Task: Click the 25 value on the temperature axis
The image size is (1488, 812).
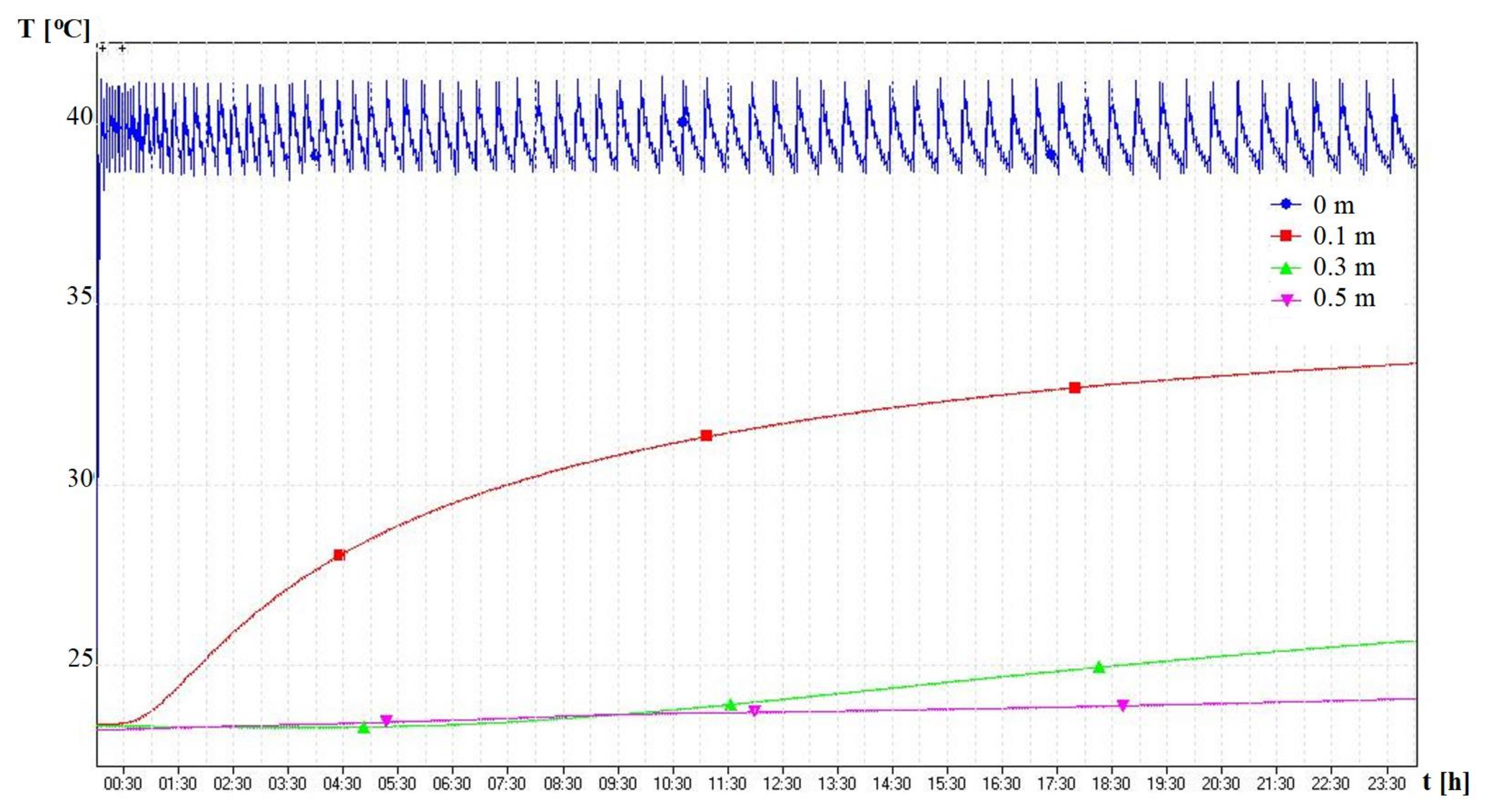Action: point(80,658)
